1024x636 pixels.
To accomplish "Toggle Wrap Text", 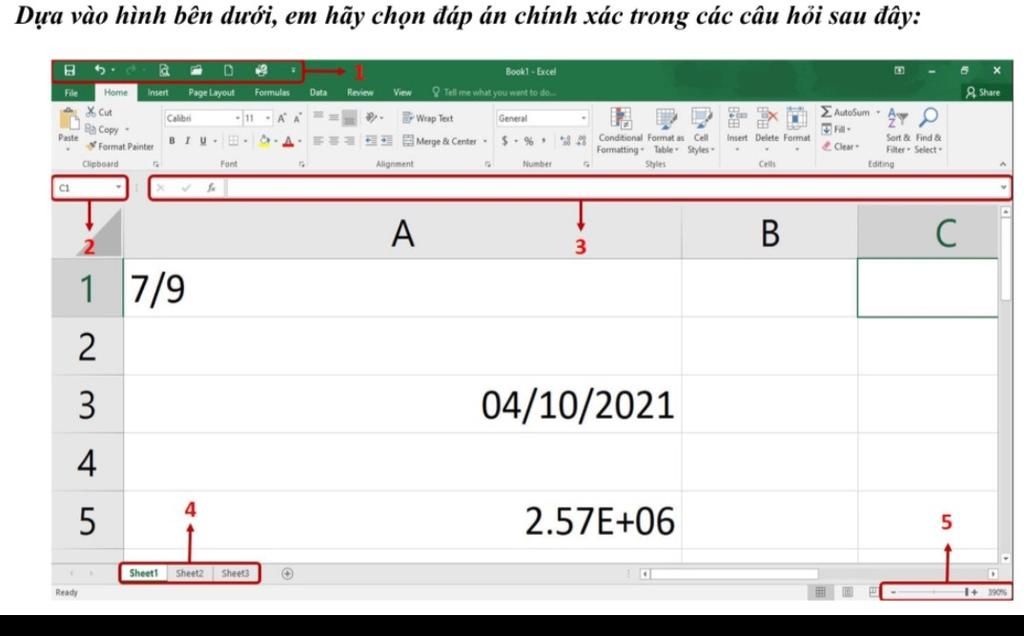I will point(427,118).
